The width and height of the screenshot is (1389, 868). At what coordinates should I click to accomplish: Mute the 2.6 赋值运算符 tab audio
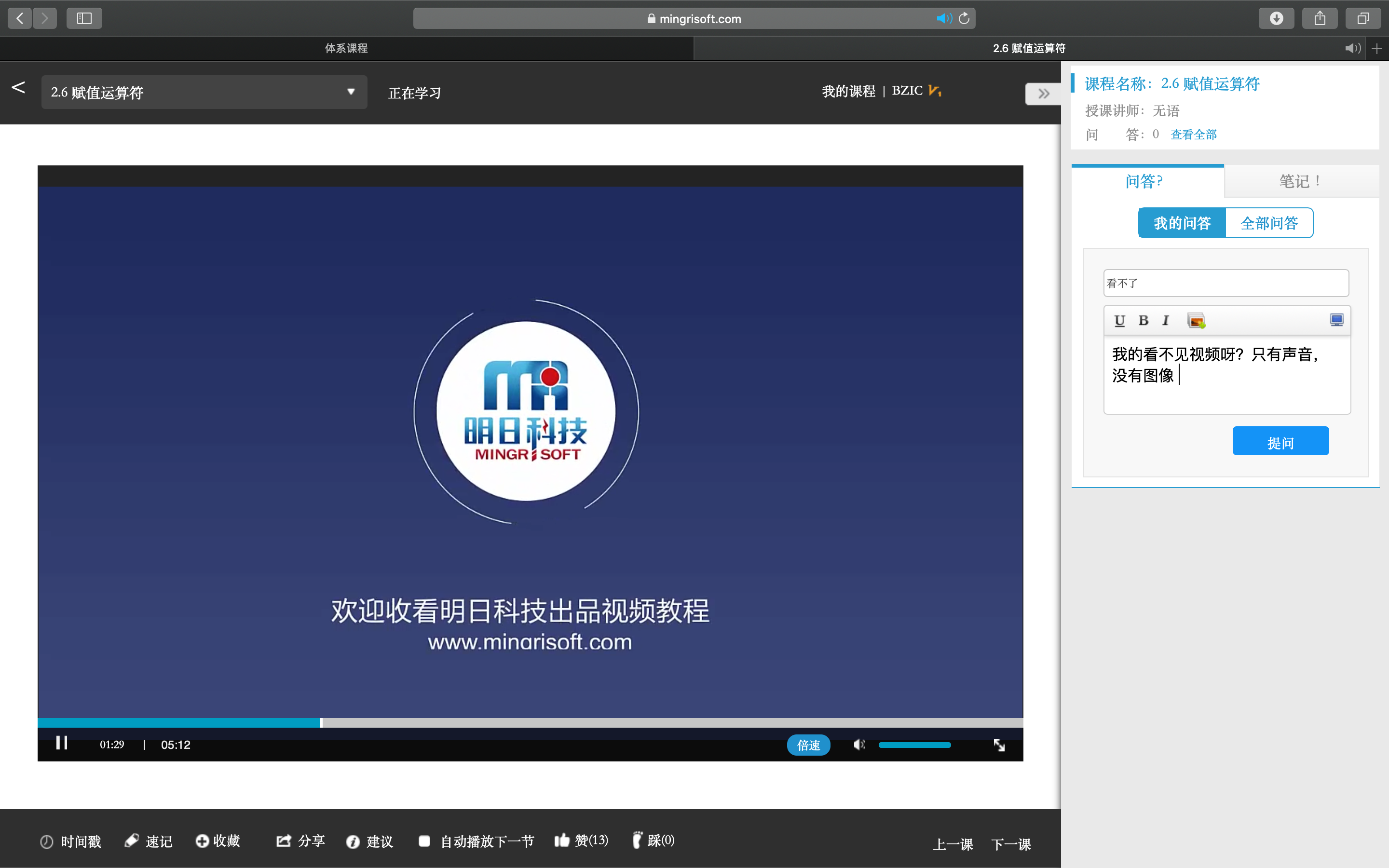coord(1352,48)
